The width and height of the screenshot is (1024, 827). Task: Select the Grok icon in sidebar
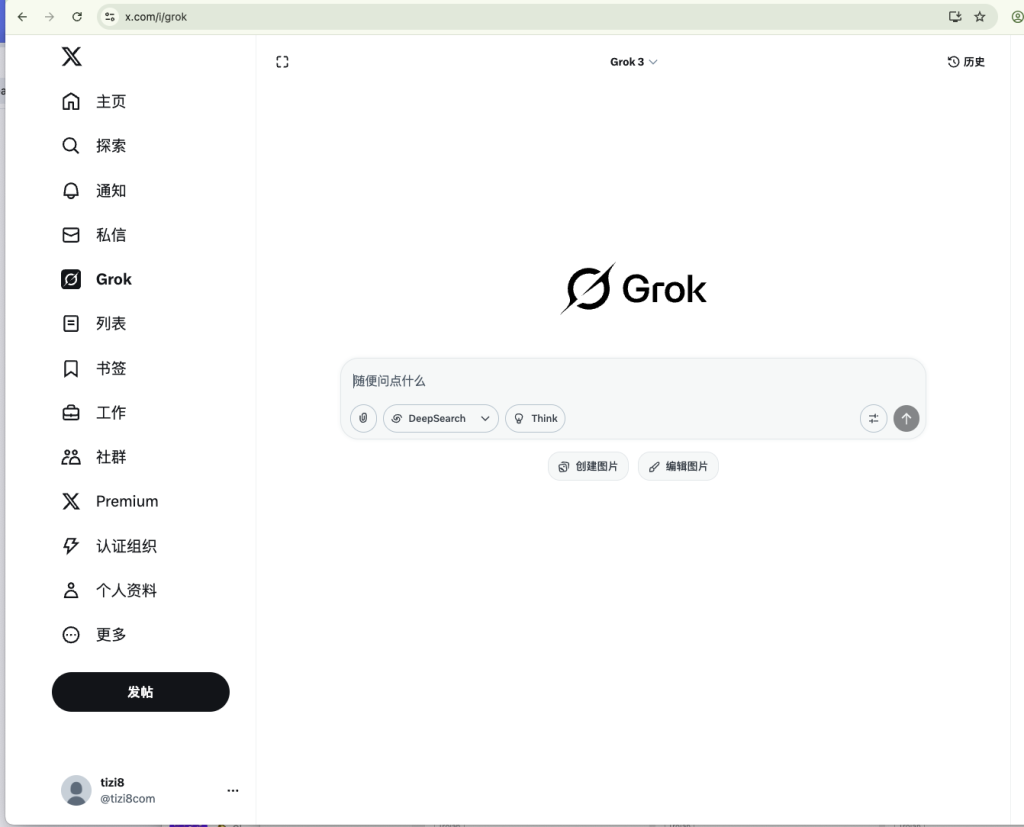[x=71, y=279]
